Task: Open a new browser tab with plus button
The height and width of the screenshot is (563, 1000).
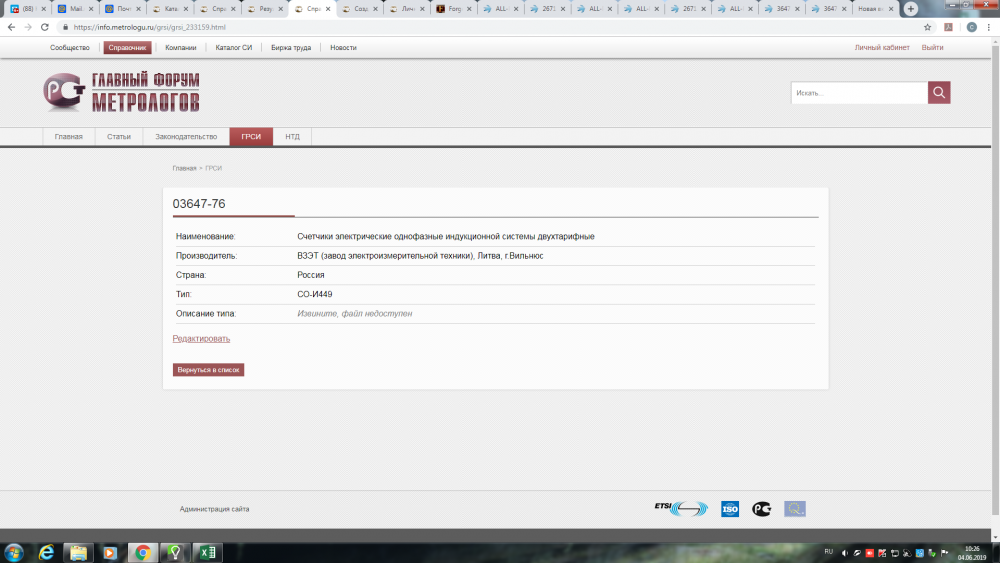Action: 911,9
